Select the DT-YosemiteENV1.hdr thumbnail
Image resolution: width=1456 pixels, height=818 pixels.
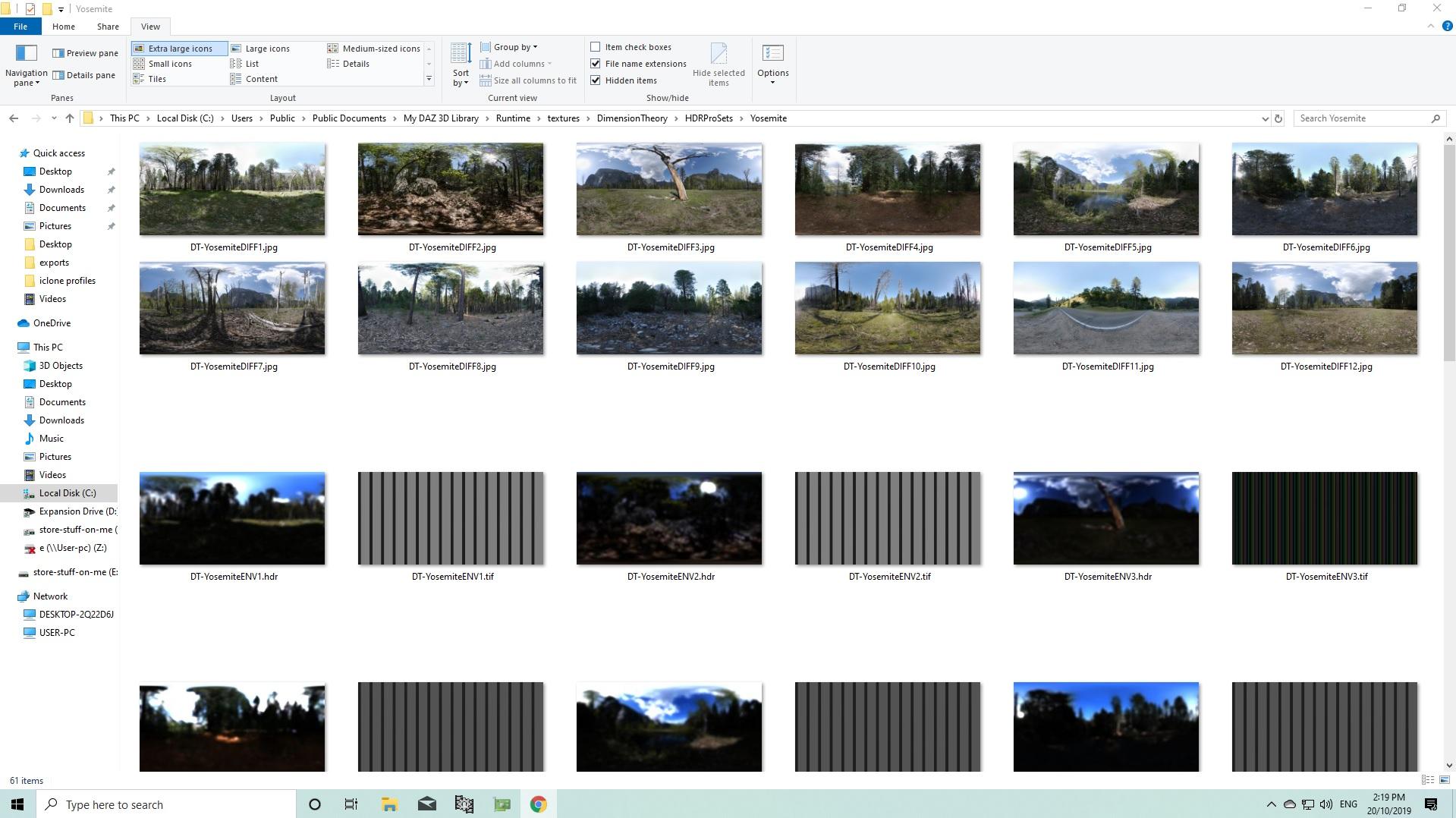click(232, 518)
